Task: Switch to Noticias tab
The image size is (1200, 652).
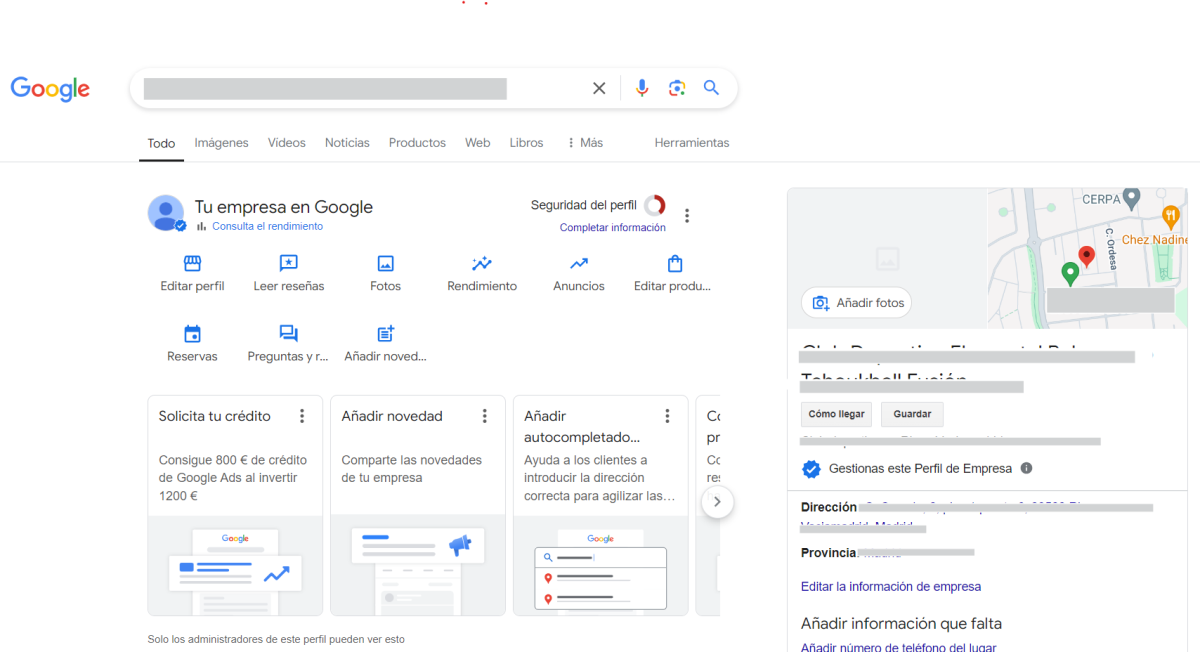Action: coord(347,143)
